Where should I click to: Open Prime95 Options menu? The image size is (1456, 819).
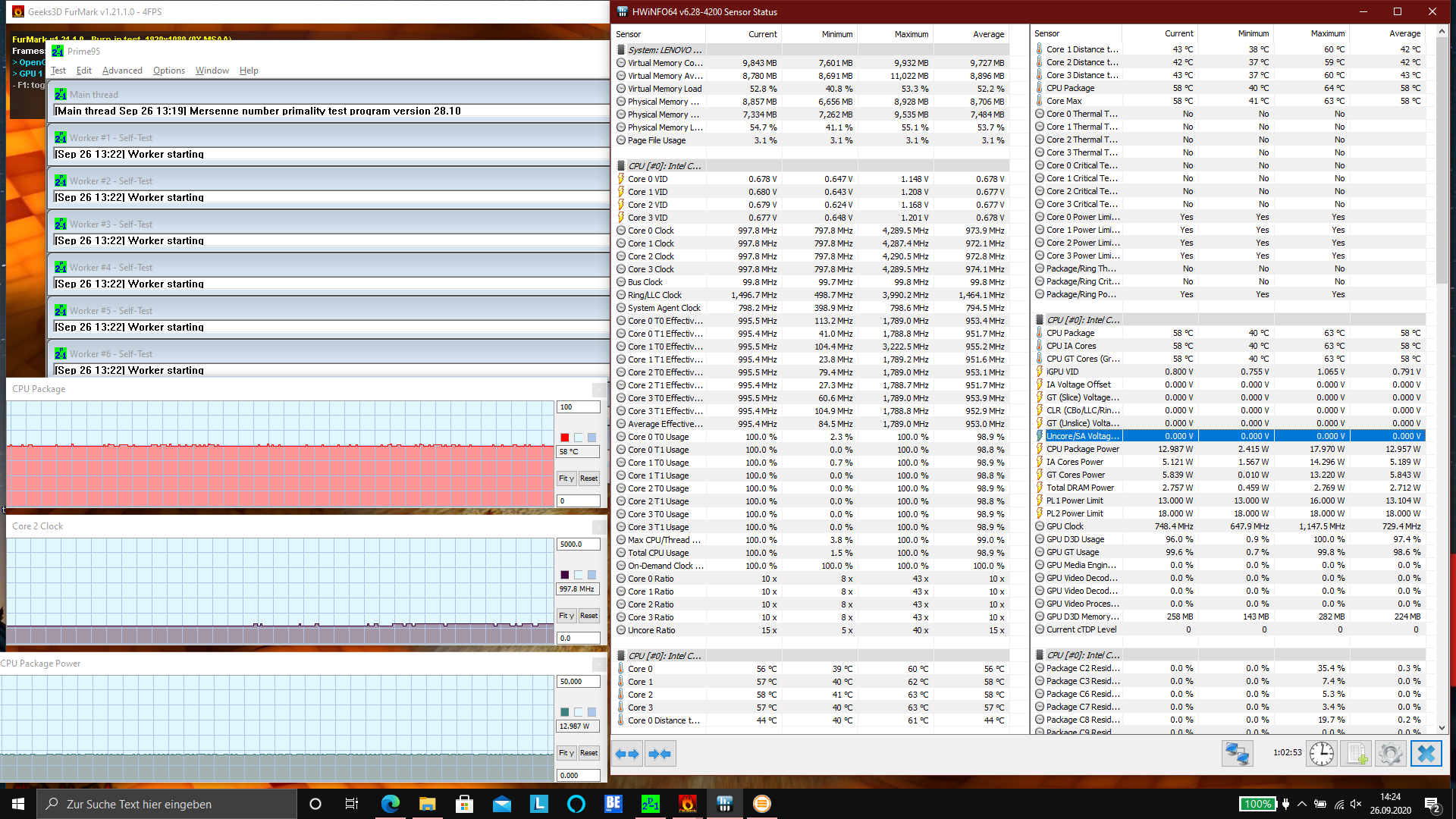(x=169, y=71)
